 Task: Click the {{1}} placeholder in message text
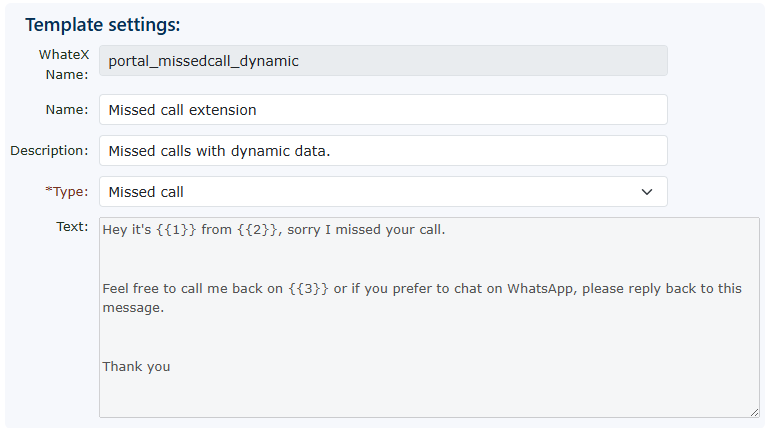176,230
